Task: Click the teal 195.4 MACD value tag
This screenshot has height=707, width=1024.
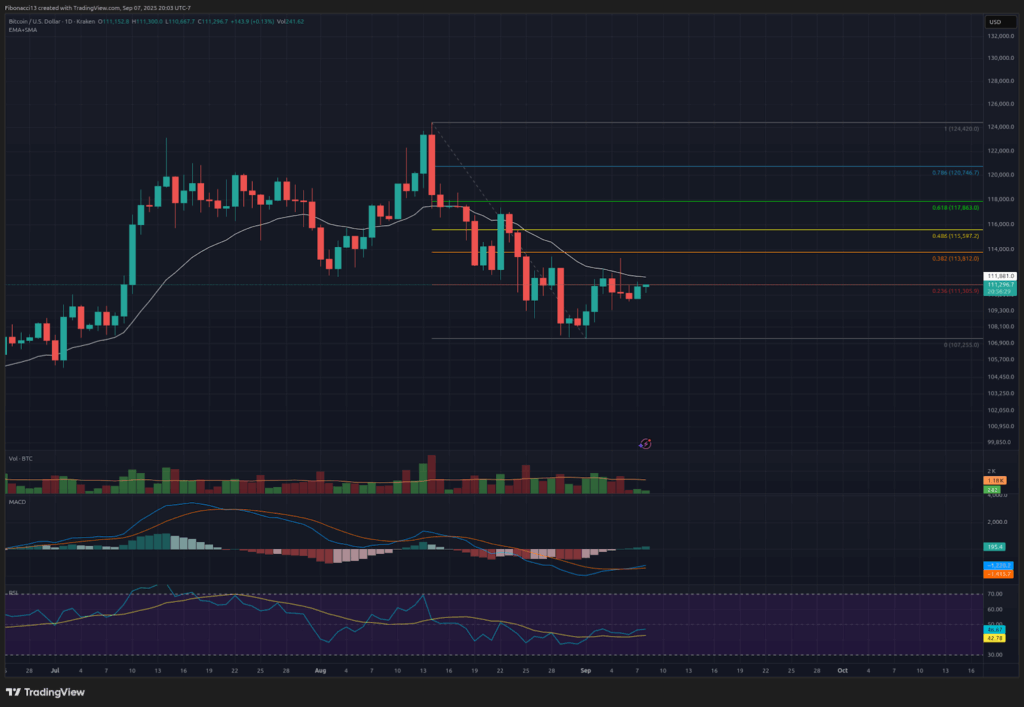Action: (x=994, y=546)
